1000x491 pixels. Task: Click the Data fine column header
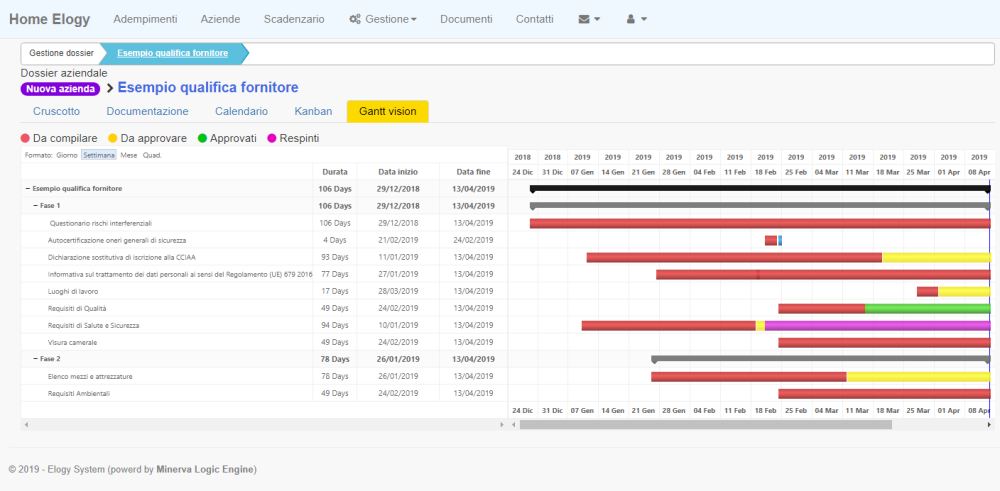coord(473,172)
